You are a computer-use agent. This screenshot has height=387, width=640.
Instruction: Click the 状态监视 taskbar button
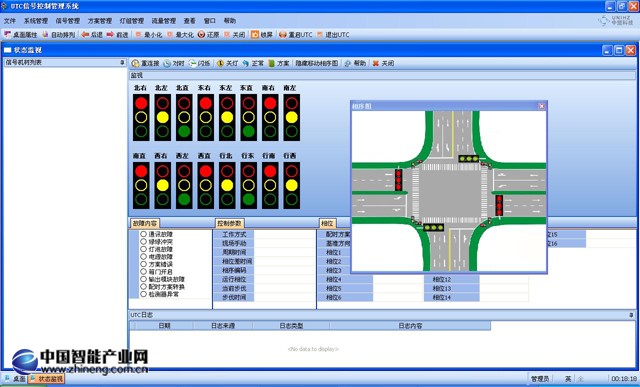46,379
